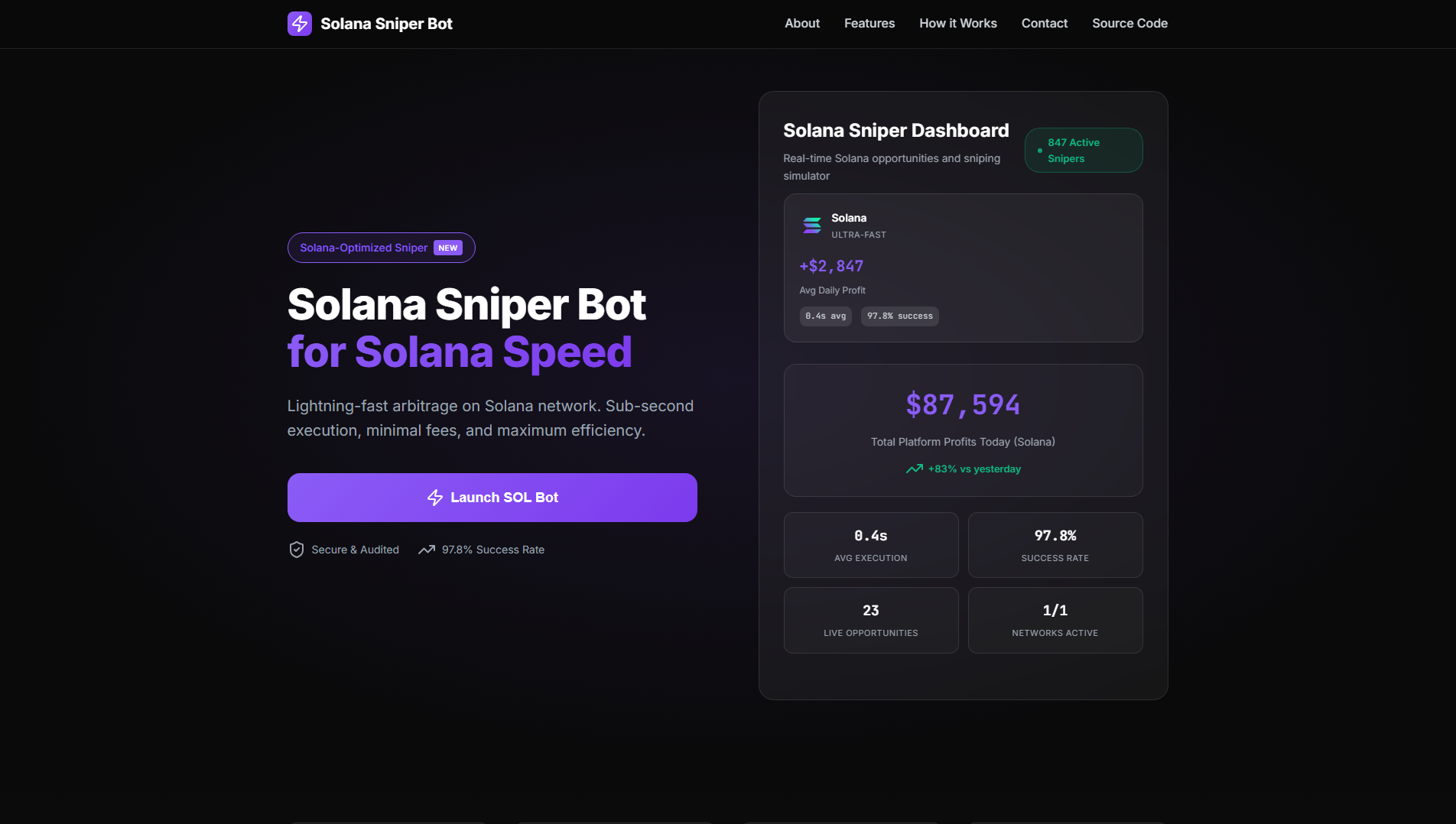The image size is (1456, 824).
Task: Click the trending arrow beside 97.8% Success Rate
Action: coord(427,550)
